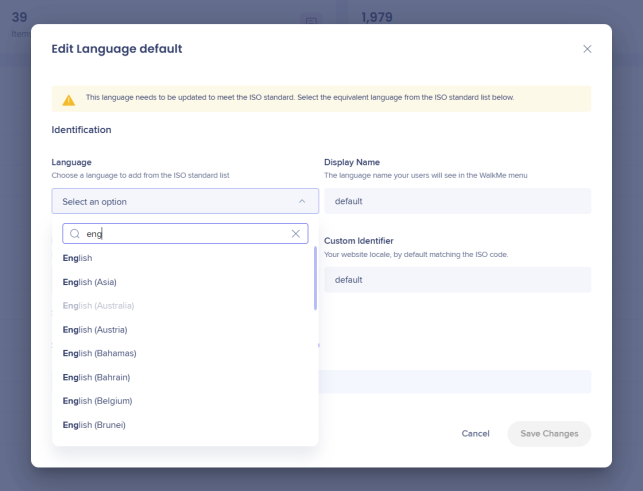This screenshot has width=643, height=491.
Task: Select English (Bahrain) entry
Action: (96, 377)
